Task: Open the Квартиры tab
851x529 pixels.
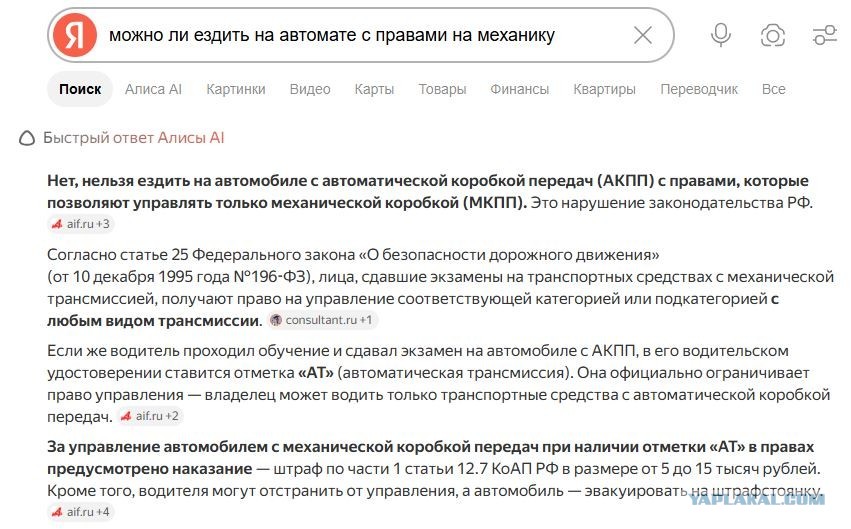Action: pyautogui.click(x=604, y=89)
